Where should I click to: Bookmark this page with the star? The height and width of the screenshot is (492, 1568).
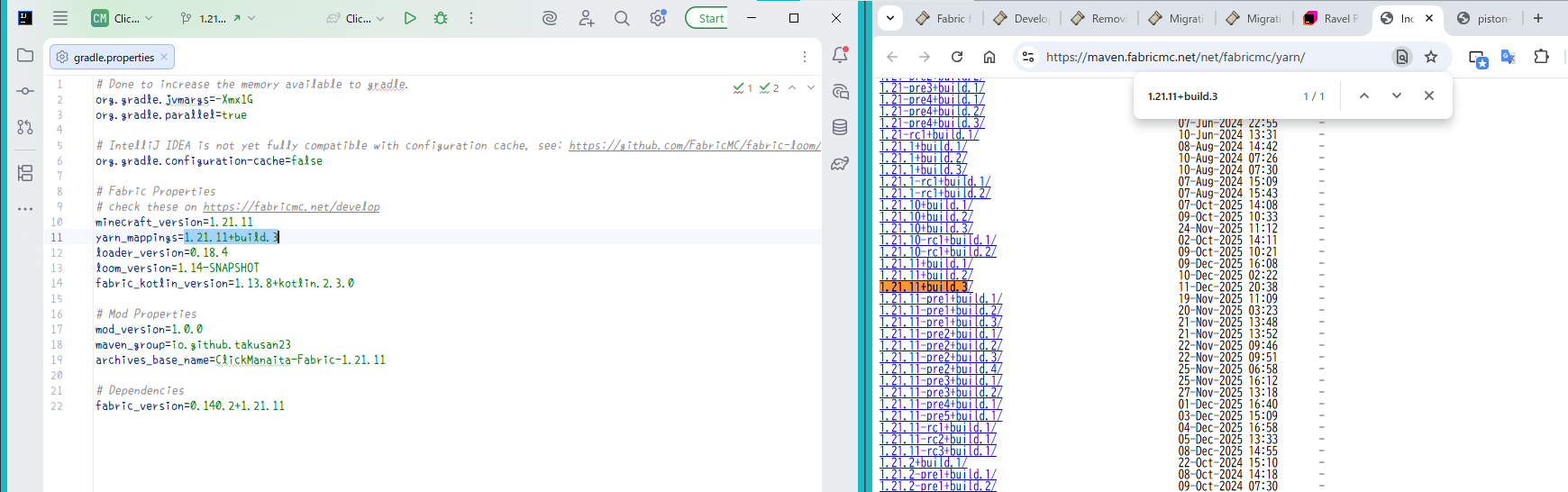1431,57
